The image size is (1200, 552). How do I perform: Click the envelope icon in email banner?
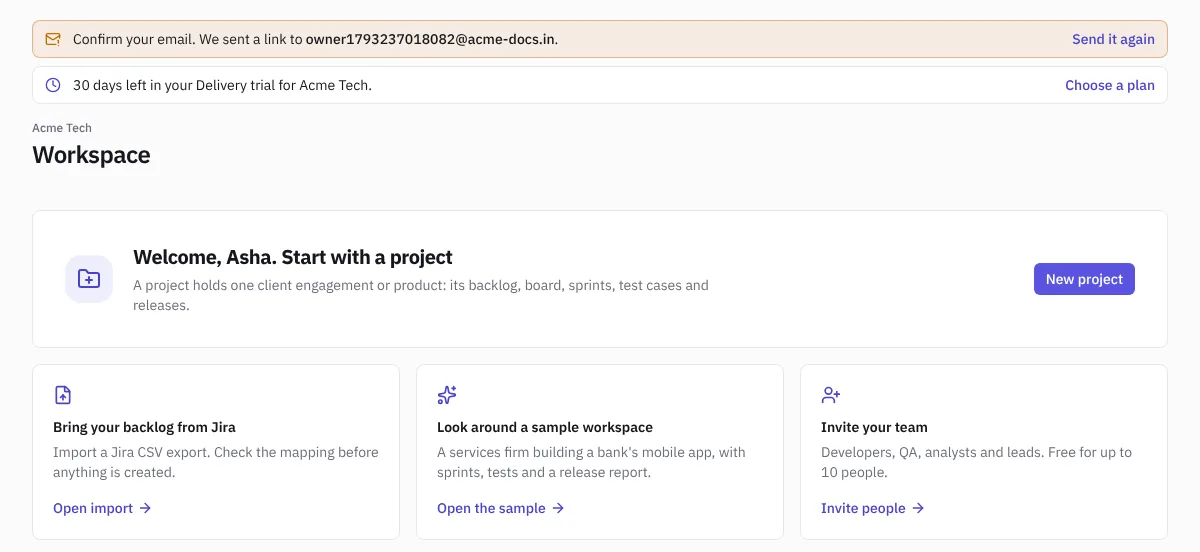pyautogui.click(x=53, y=39)
